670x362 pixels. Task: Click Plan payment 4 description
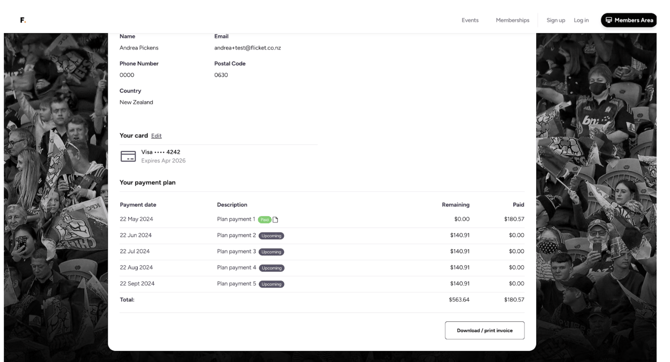pos(236,268)
